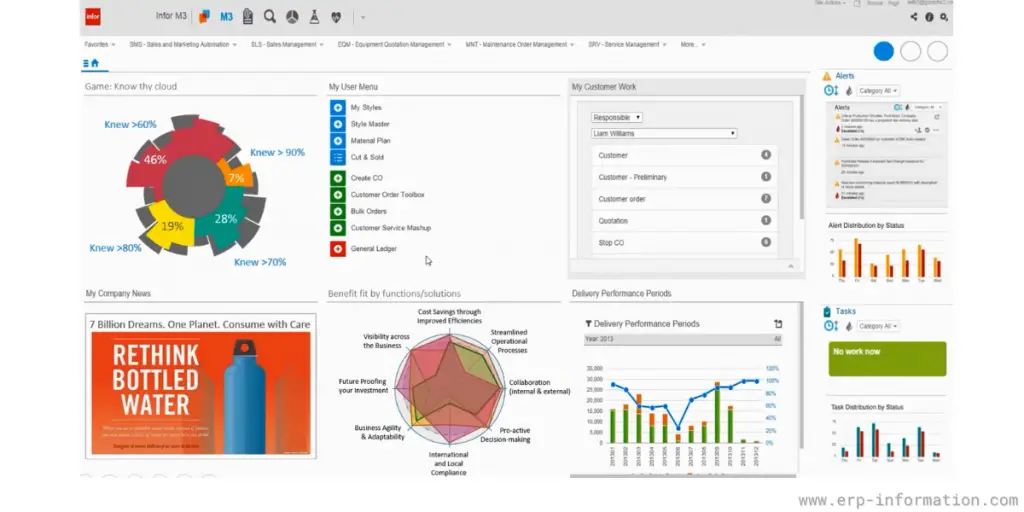Click the droplet priority icon under Tasks
Screen dimensions: 1024x512
point(849,326)
